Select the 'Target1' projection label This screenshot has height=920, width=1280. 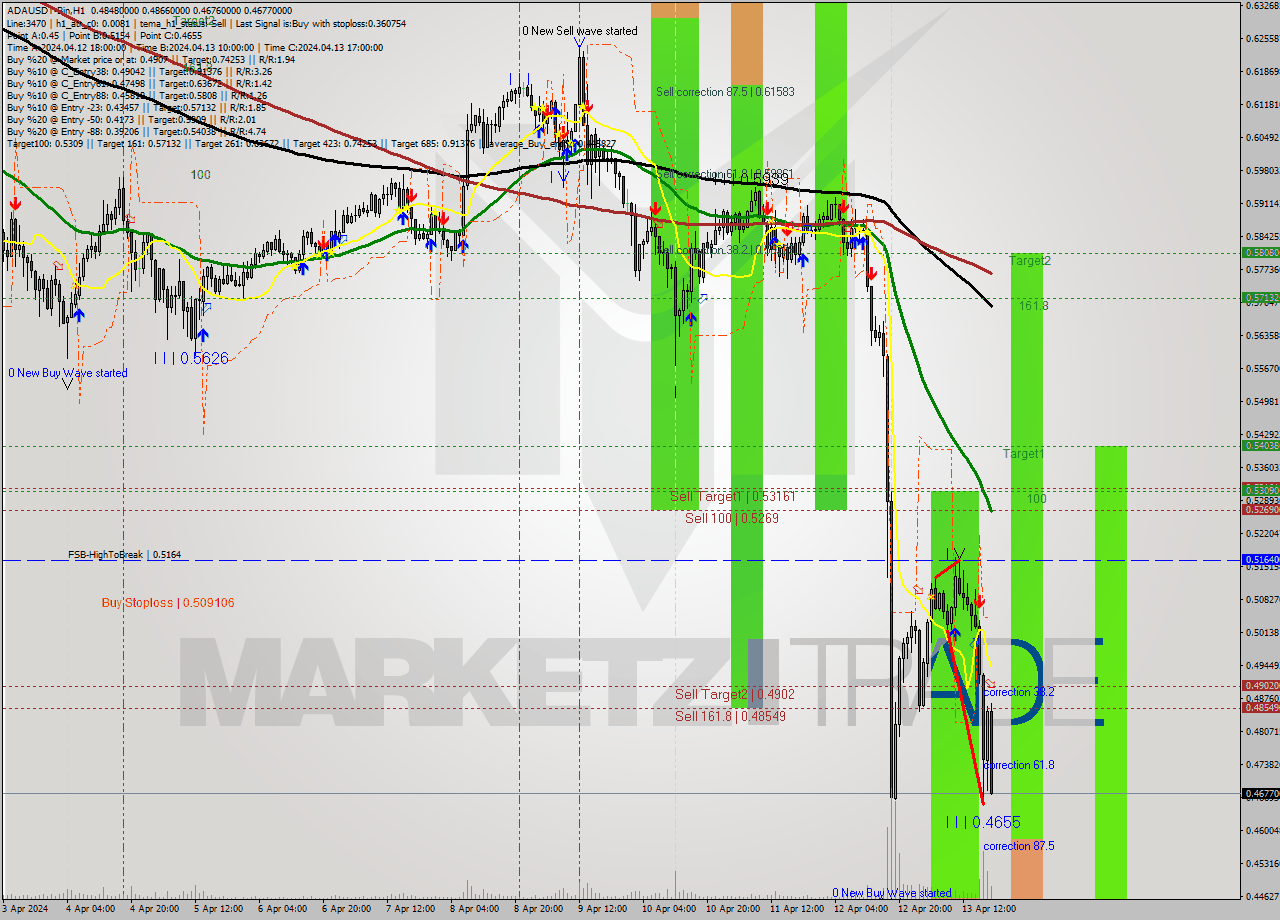coord(1024,454)
